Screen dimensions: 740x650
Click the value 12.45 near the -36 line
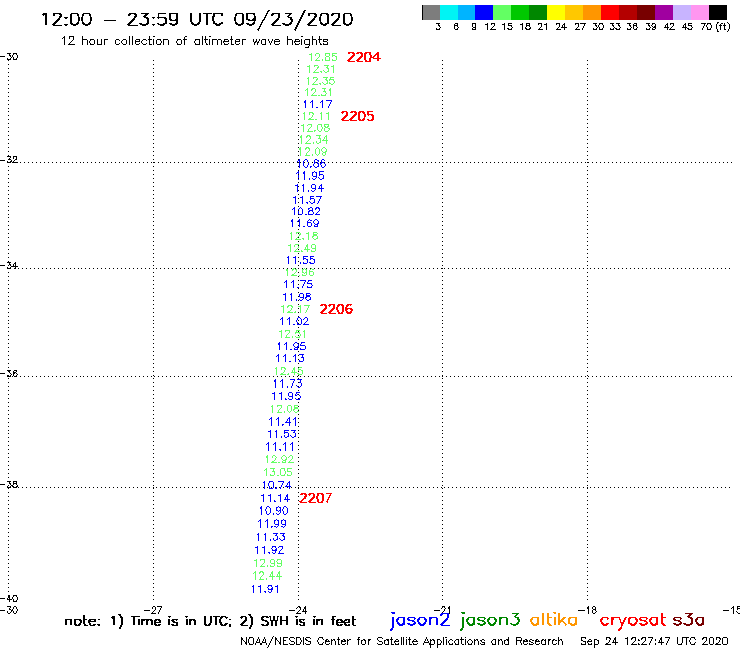(288, 371)
